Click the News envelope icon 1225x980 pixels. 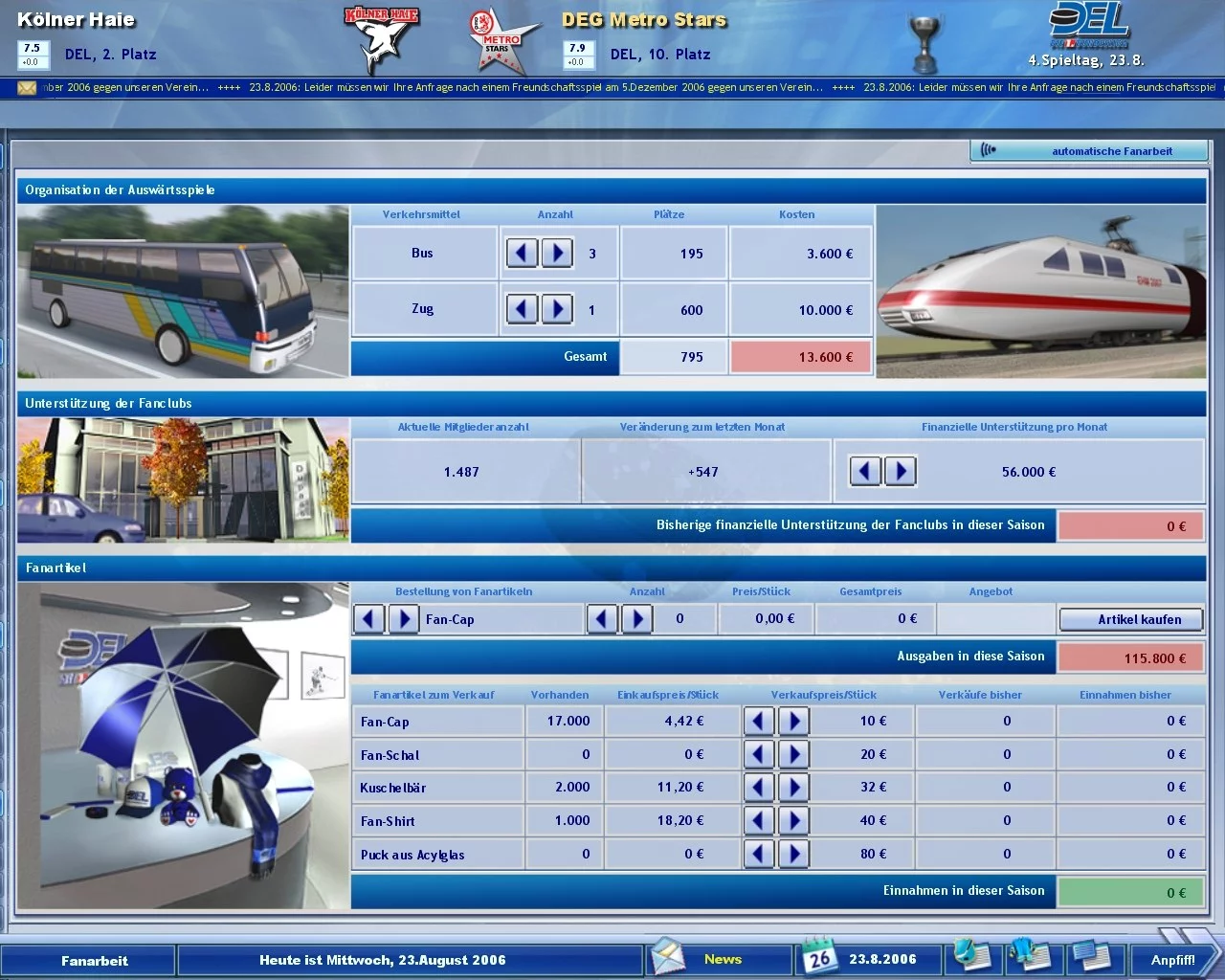(x=668, y=955)
